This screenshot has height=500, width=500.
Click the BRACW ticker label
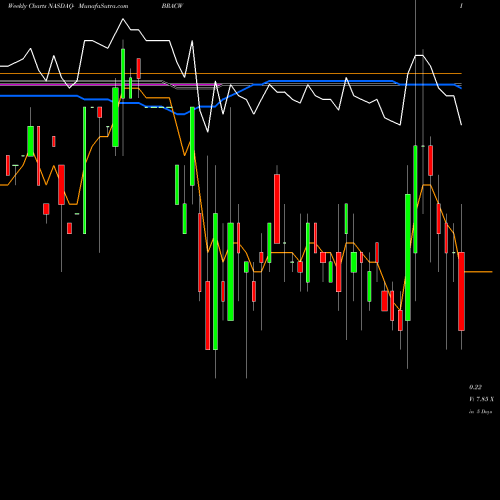pyautogui.click(x=172, y=6)
